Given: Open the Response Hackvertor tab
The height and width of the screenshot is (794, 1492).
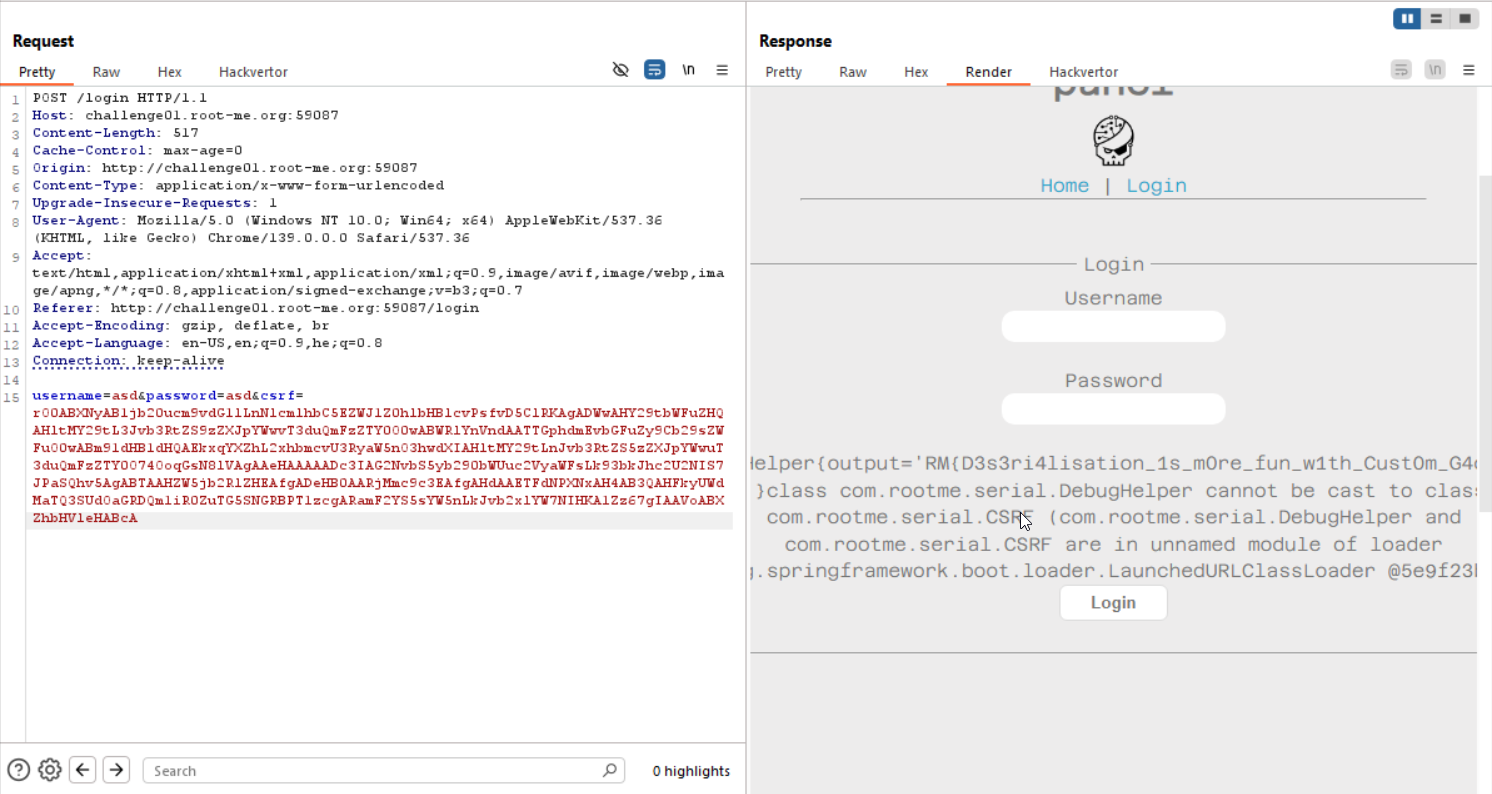Looking at the screenshot, I should tap(1083, 72).
